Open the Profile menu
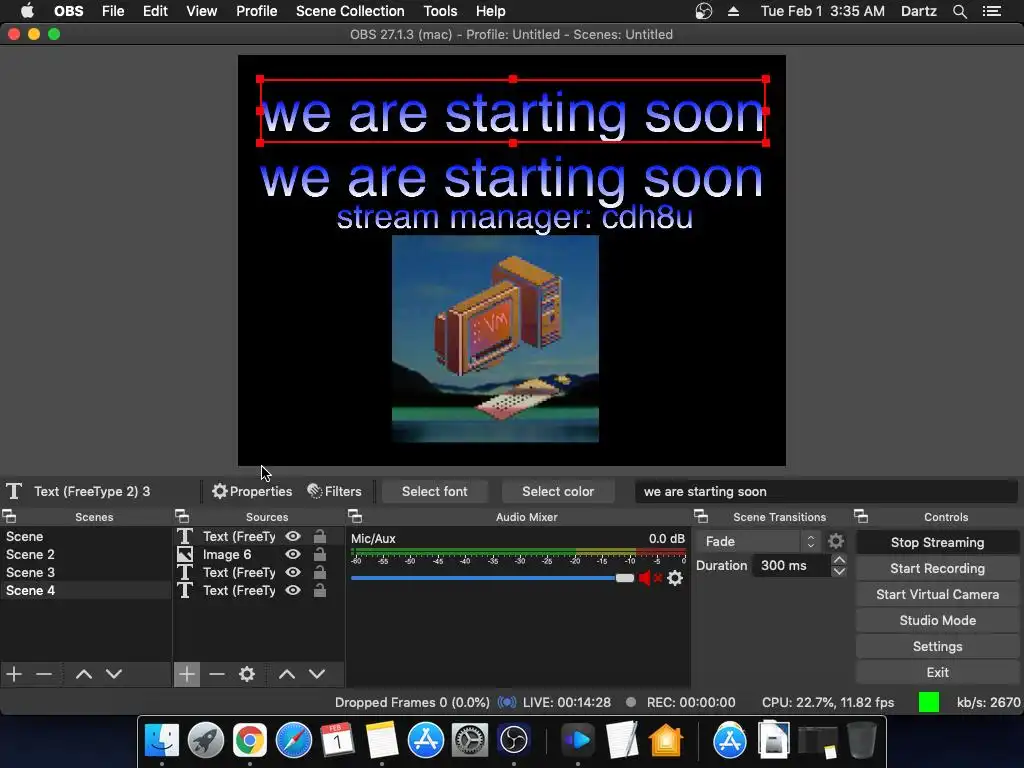This screenshot has width=1024, height=768. 257,11
